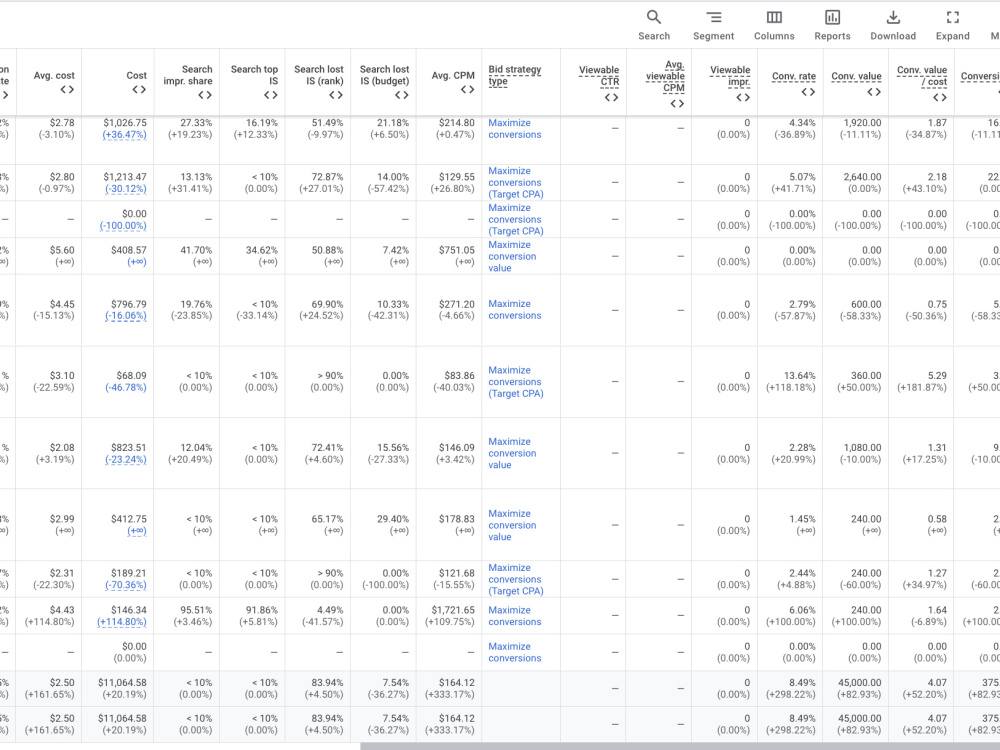Open Maximize conversions link in $796.79 row
This screenshot has width=1000, height=750.
click(x=515, y=310)
